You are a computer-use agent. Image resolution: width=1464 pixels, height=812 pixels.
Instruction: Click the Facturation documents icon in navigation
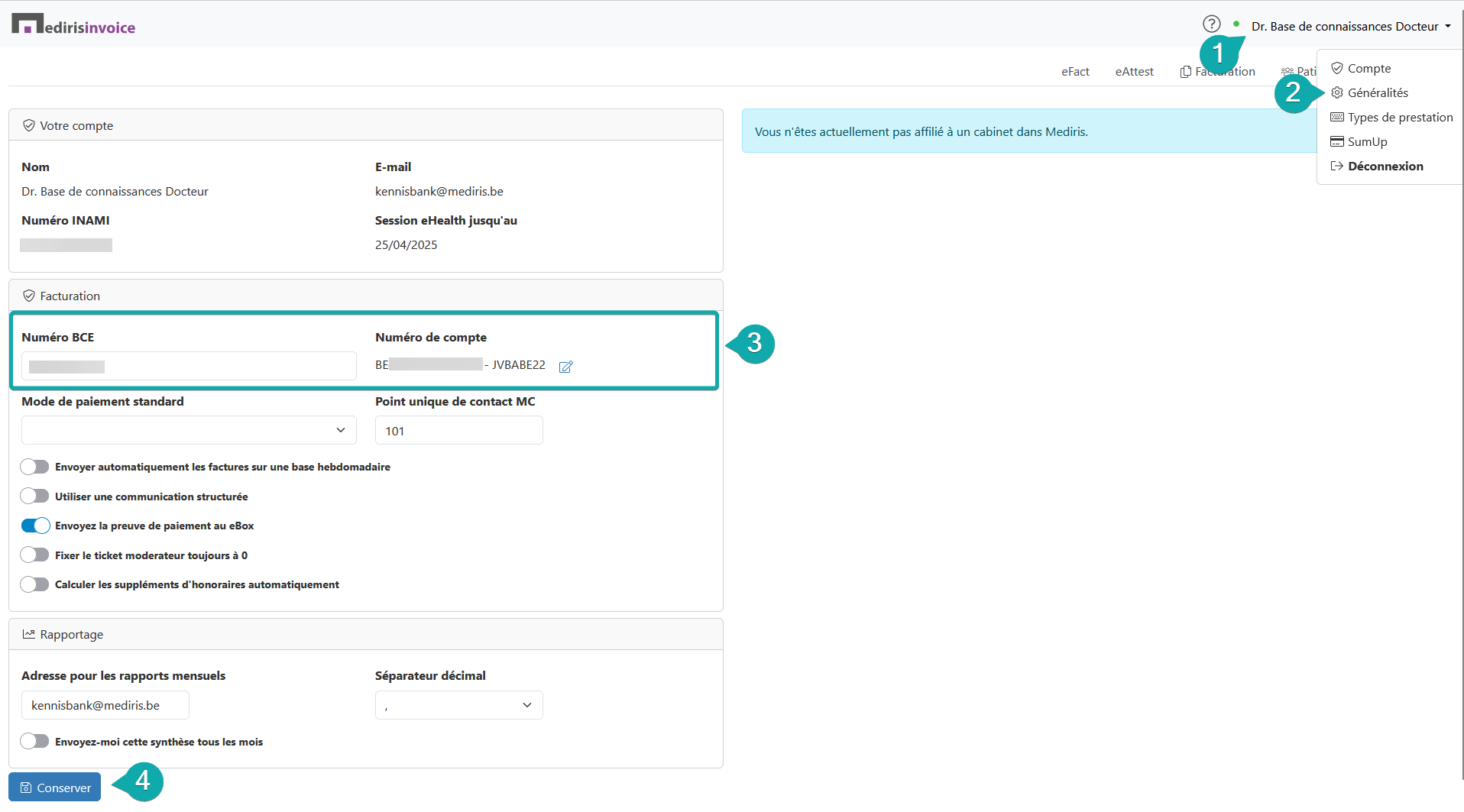(x=1186, y=72)
